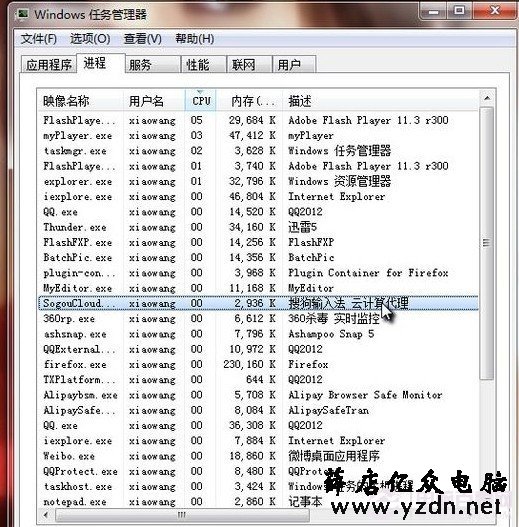Select the Alipaybsm.exe process
Screen dimensions: 519x527
[x=258, y=395]
